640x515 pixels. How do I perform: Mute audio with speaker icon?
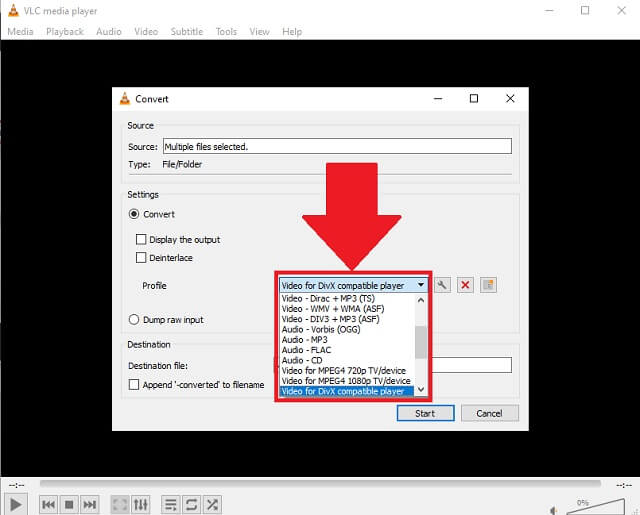(x=554, y=510)
